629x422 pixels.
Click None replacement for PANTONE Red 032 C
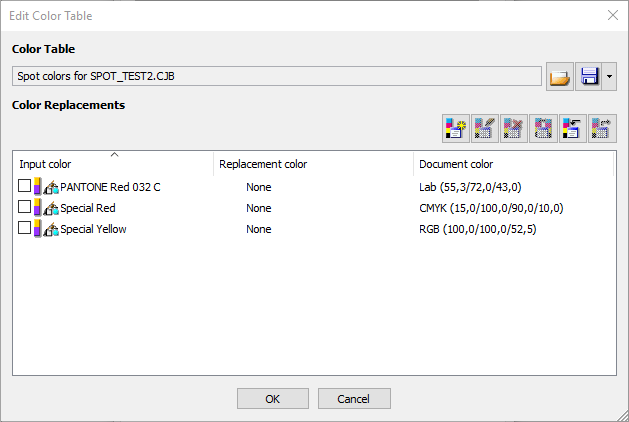pos(259,187)
